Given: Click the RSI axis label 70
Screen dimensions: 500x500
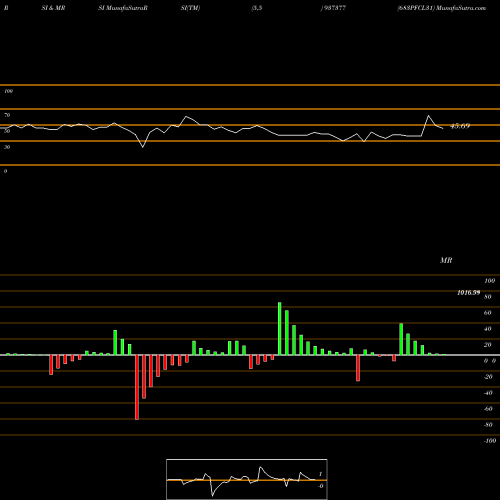Looking at the screenshot, I should (x=7, y=115).
